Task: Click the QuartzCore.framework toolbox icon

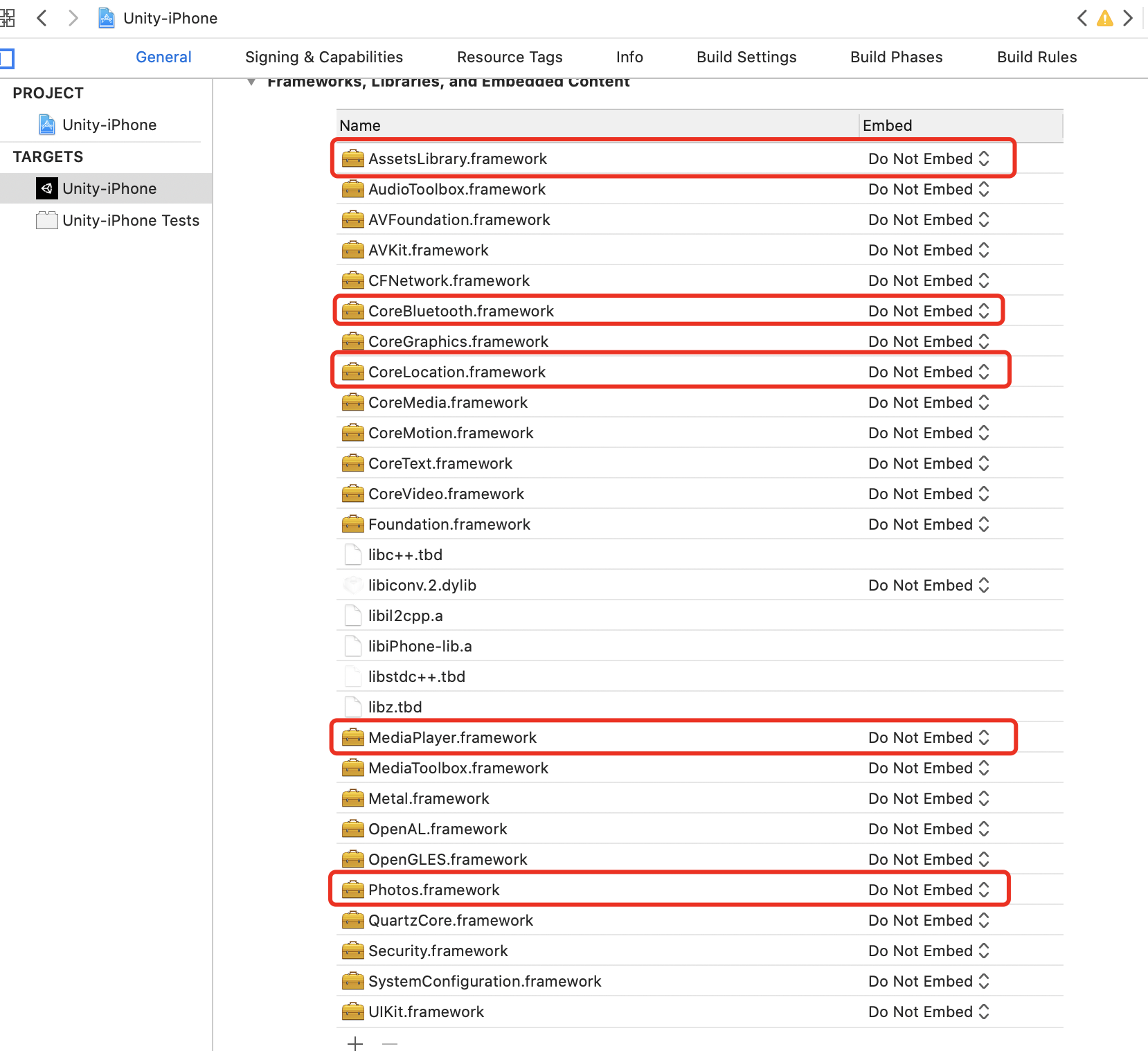Action: click(x=353, y=919)
